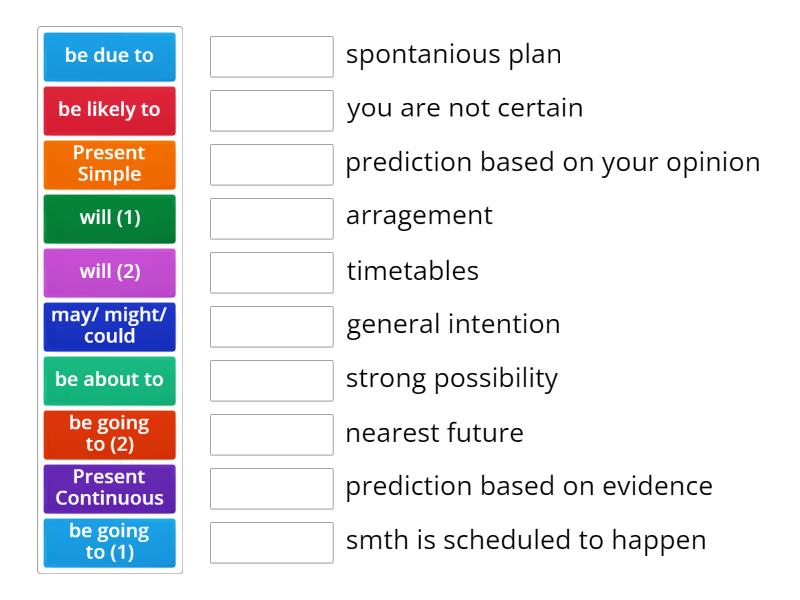Choose the purple 'will (2)' tile

pos(109,272)
